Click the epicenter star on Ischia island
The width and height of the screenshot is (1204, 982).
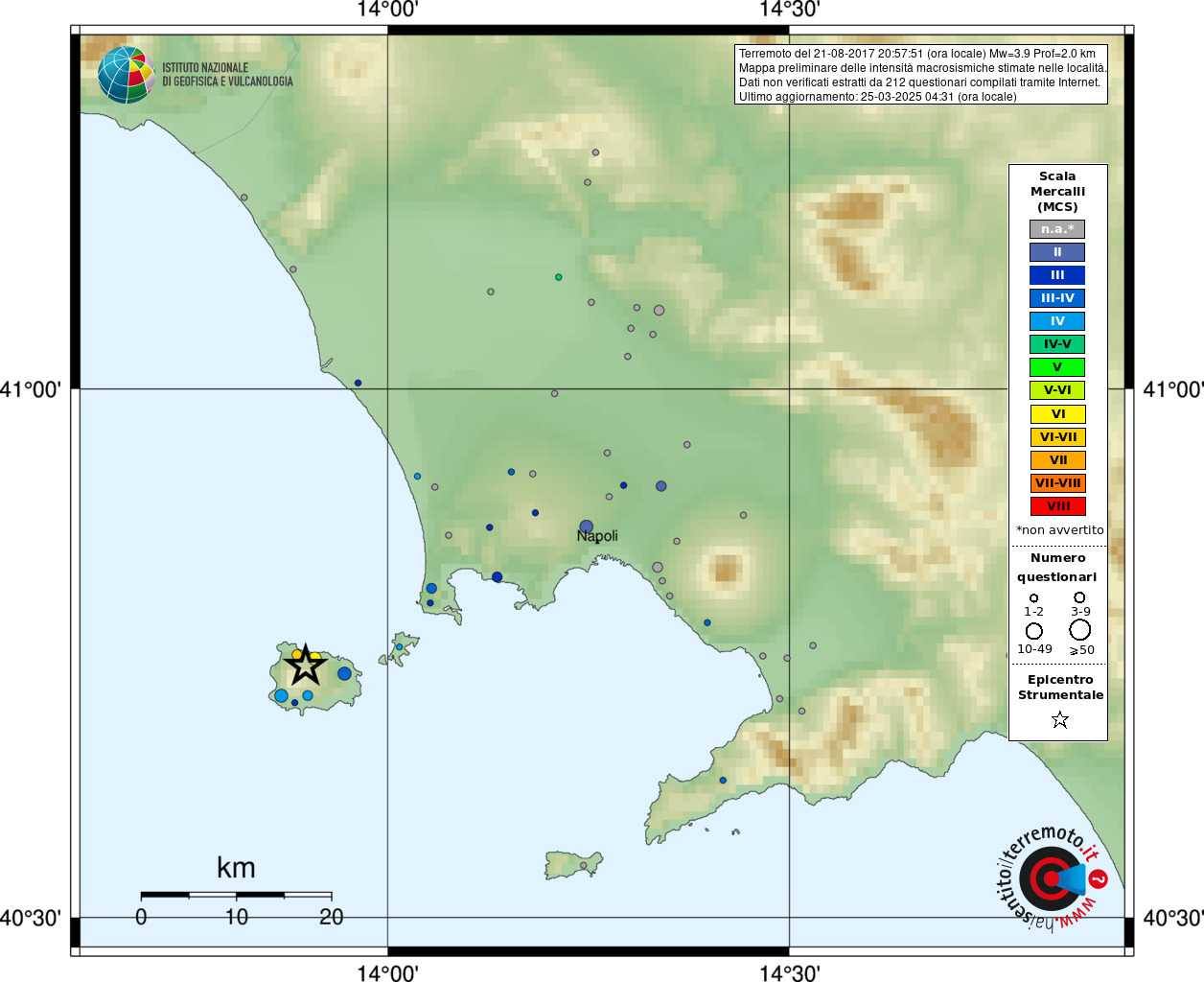click(x=305, y=664)
